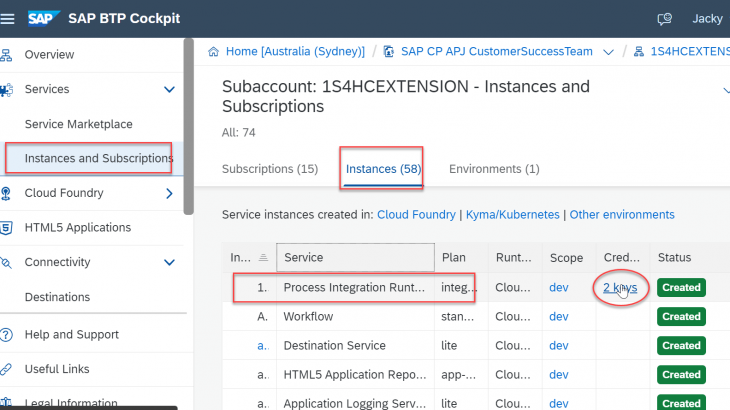Click the Home breadcrumb house icon
Image resolution: width=730 pixels, height=410 pixels.
click(x=213, y=52)
